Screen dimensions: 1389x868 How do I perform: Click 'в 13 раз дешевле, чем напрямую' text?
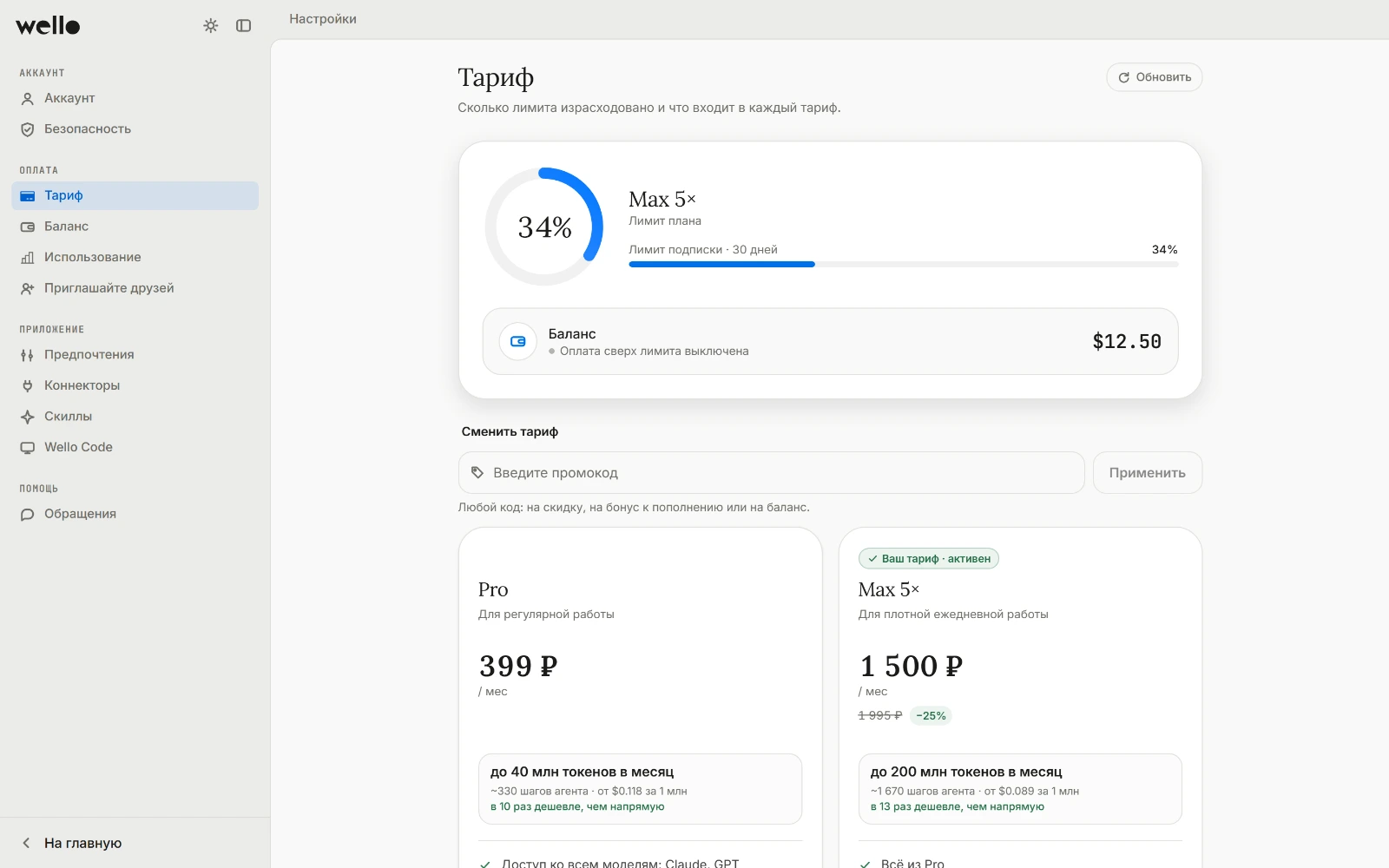[x=958, y=807]
